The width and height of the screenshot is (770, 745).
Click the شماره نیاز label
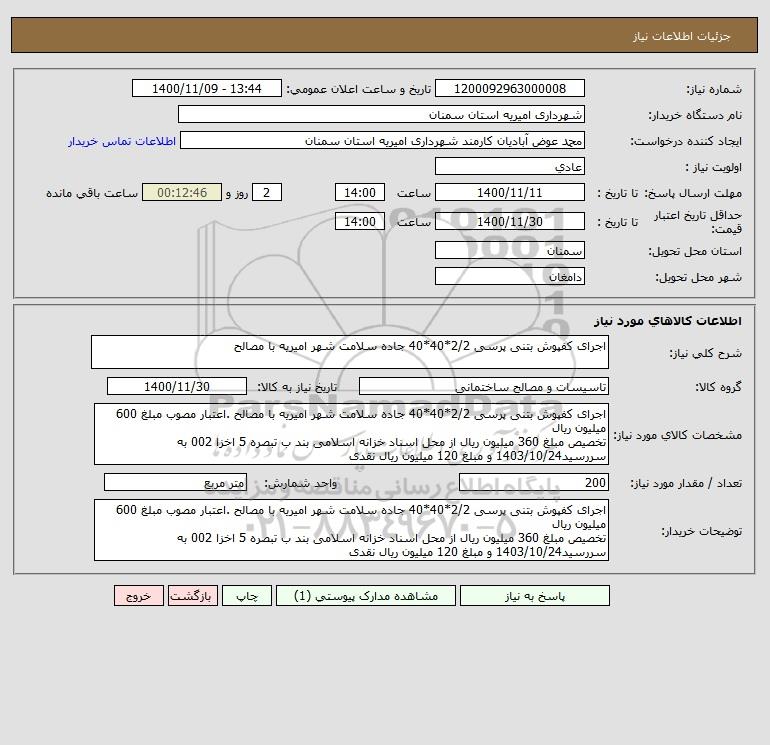pos(714,89)
